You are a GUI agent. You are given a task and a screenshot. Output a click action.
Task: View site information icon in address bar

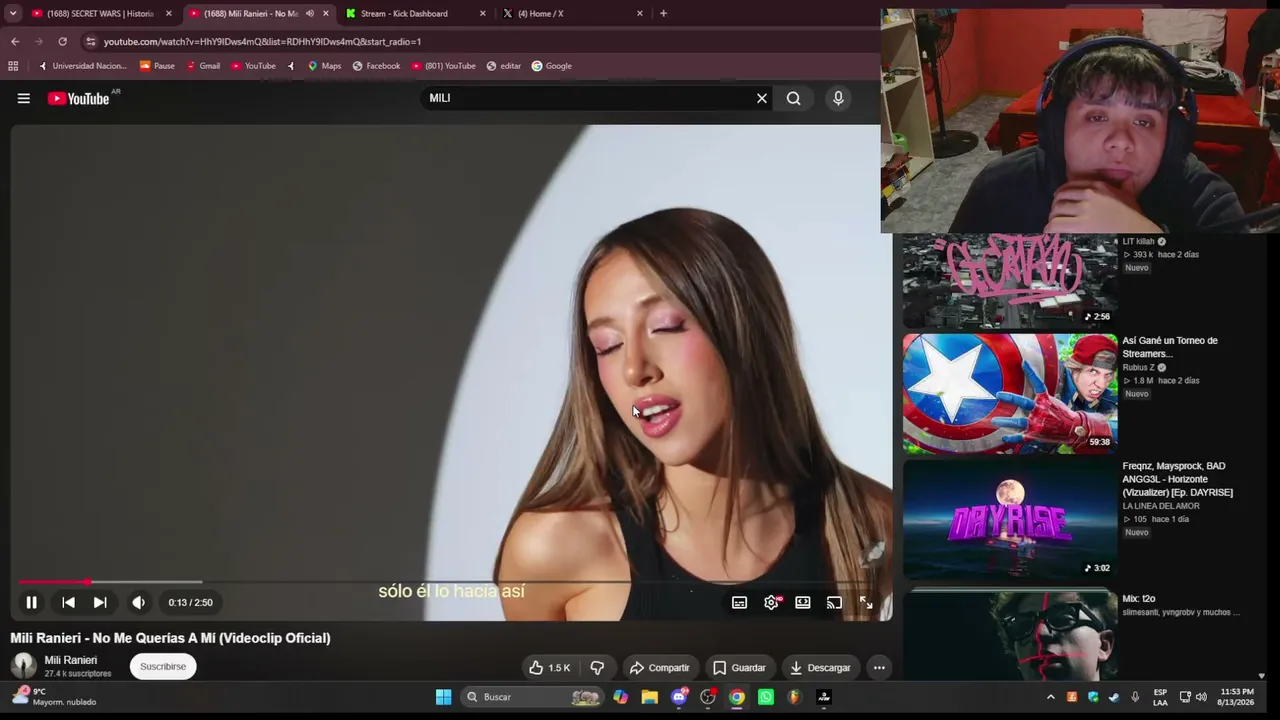click(91, 42)
